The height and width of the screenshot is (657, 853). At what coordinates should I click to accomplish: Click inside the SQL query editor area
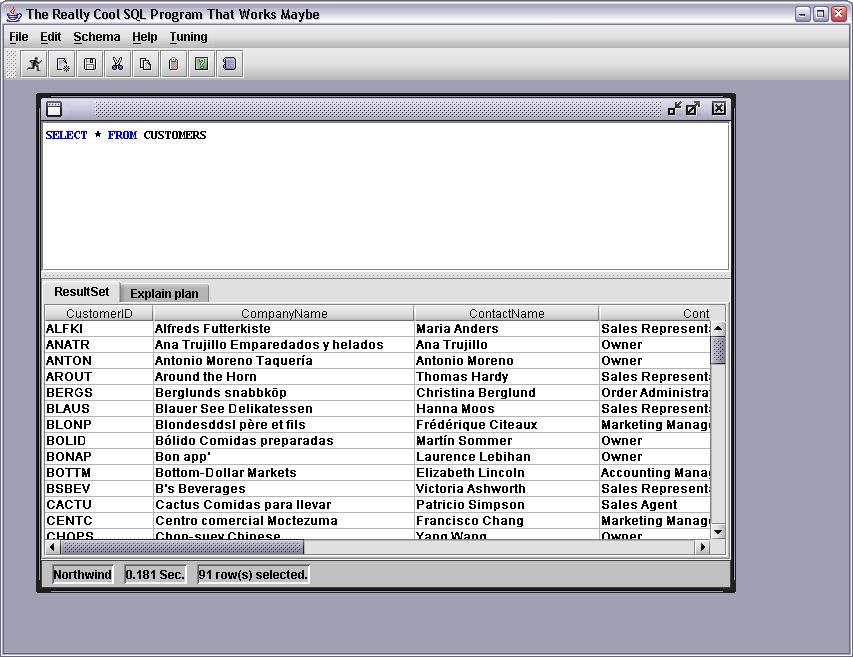coord(385,200)
